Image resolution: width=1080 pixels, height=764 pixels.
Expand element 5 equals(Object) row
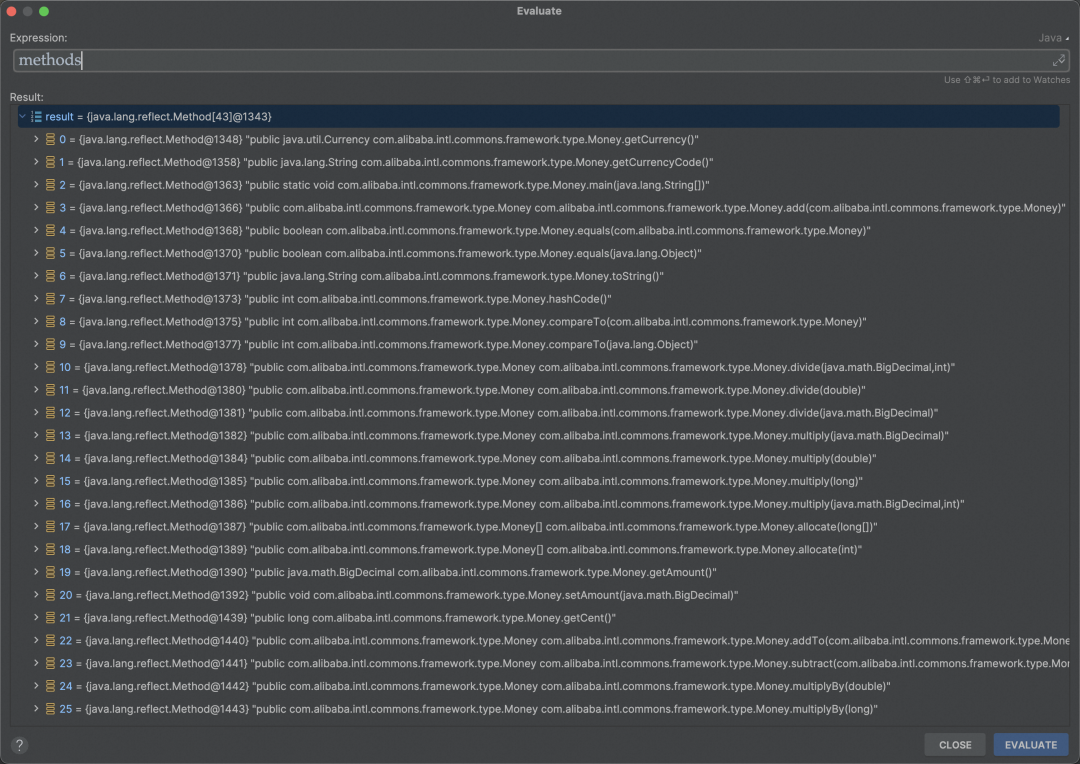pyautogui.click(x=36, y=253)
